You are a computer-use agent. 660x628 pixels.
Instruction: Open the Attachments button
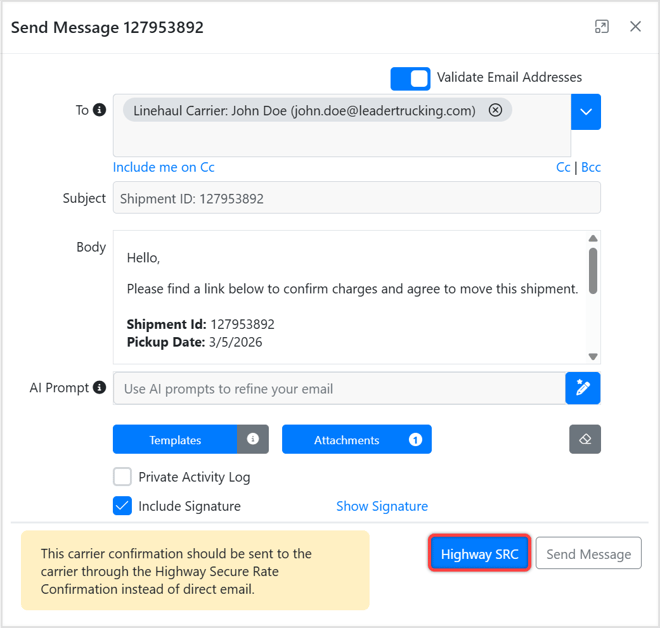tap(346, 440)
